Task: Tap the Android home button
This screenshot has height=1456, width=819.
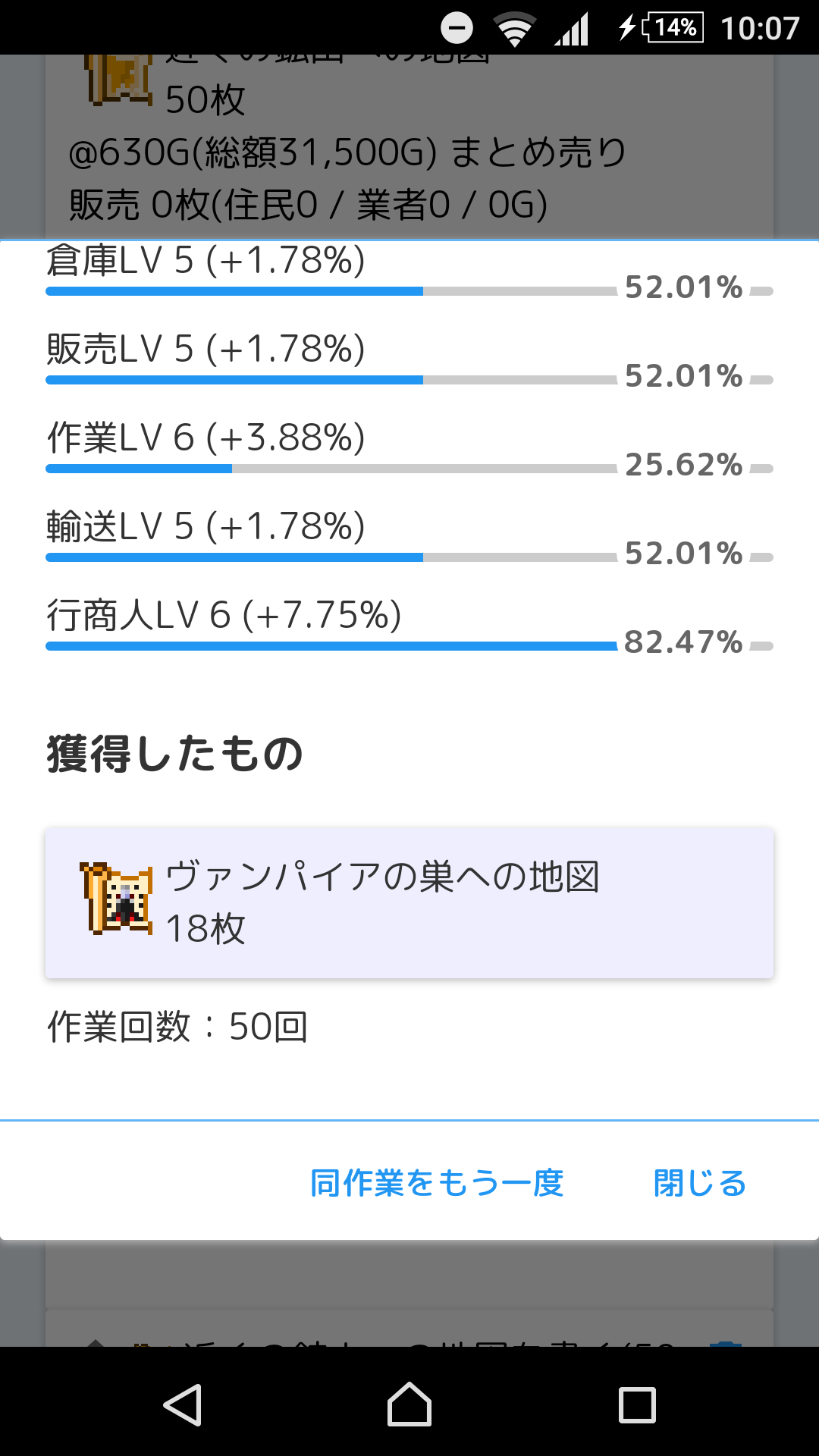Action: (409, 1404)
